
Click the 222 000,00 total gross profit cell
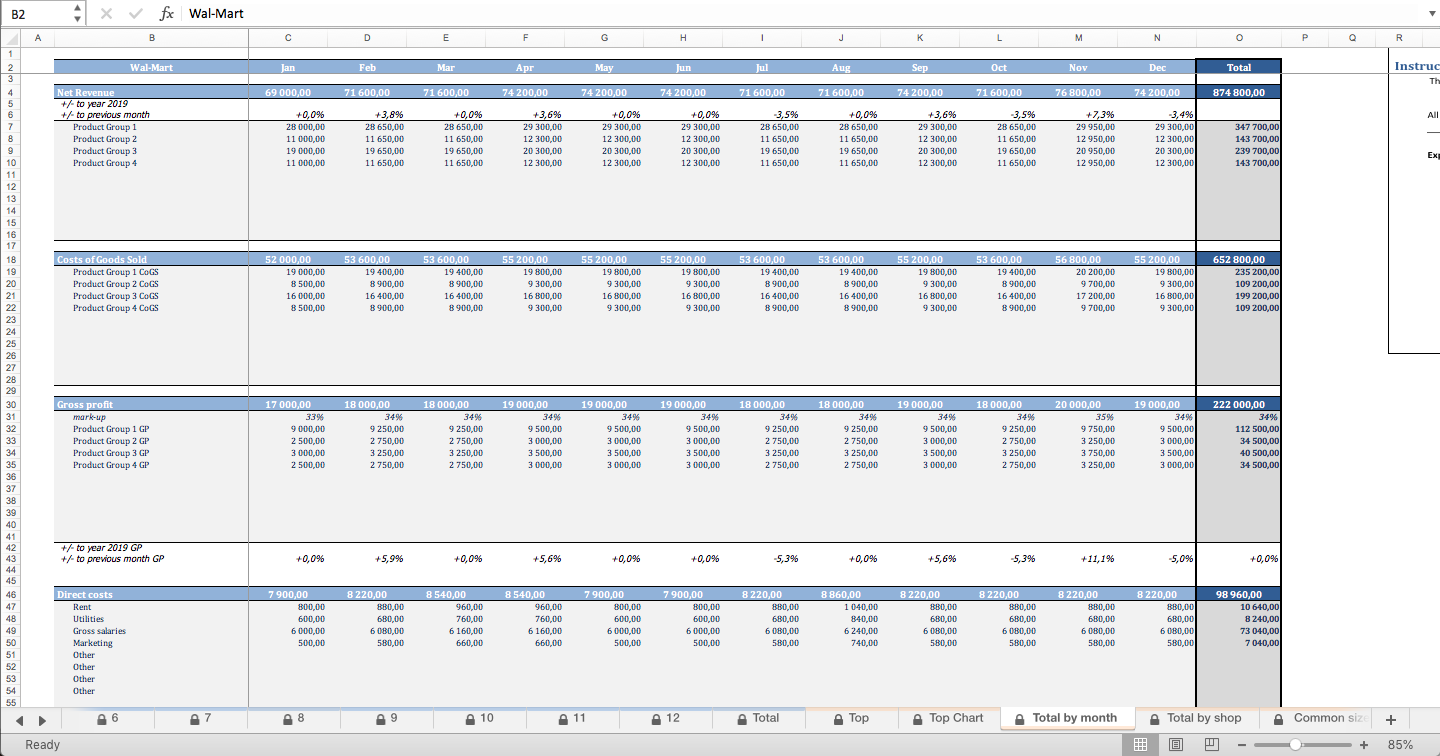coord(1238,404)
